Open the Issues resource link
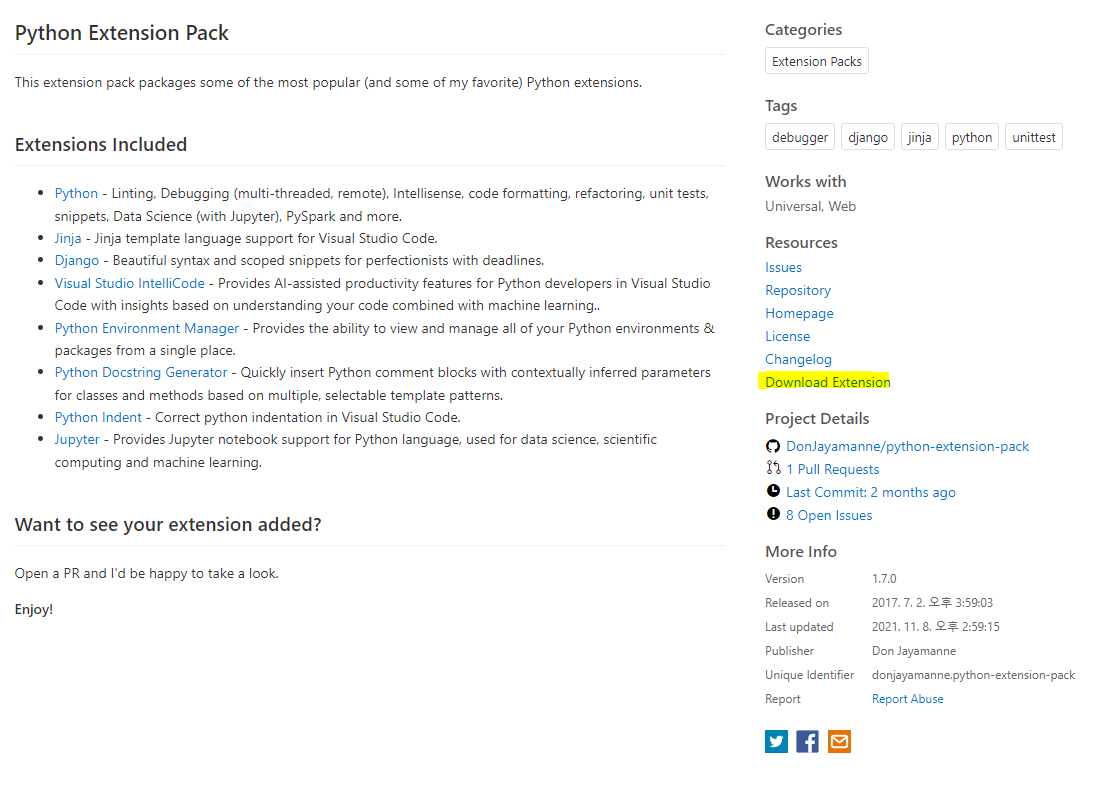Viewport: 1116px width, 788px height. (784, 268)
